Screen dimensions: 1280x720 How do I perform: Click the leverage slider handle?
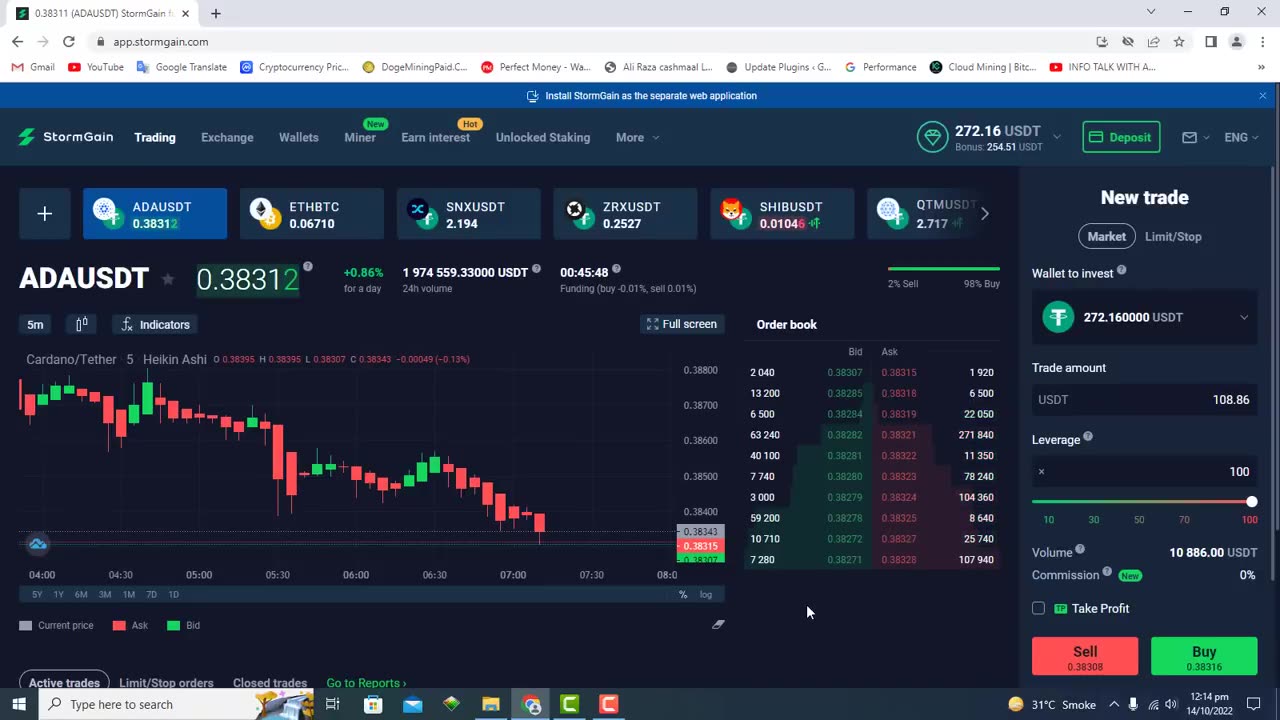coord(1251,501)
